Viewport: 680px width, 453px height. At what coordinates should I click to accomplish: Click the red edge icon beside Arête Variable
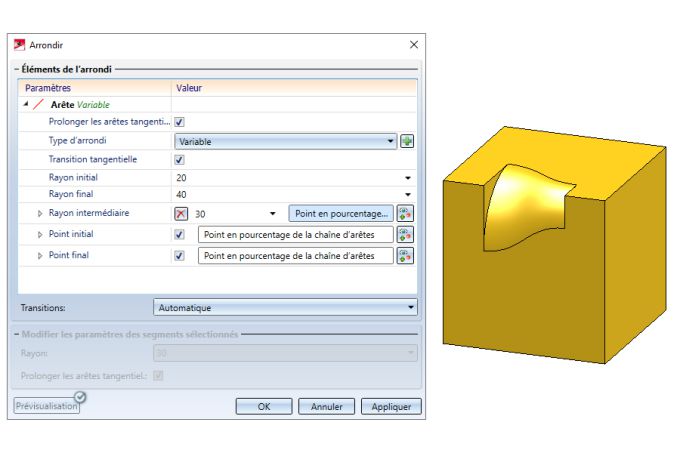39,104
